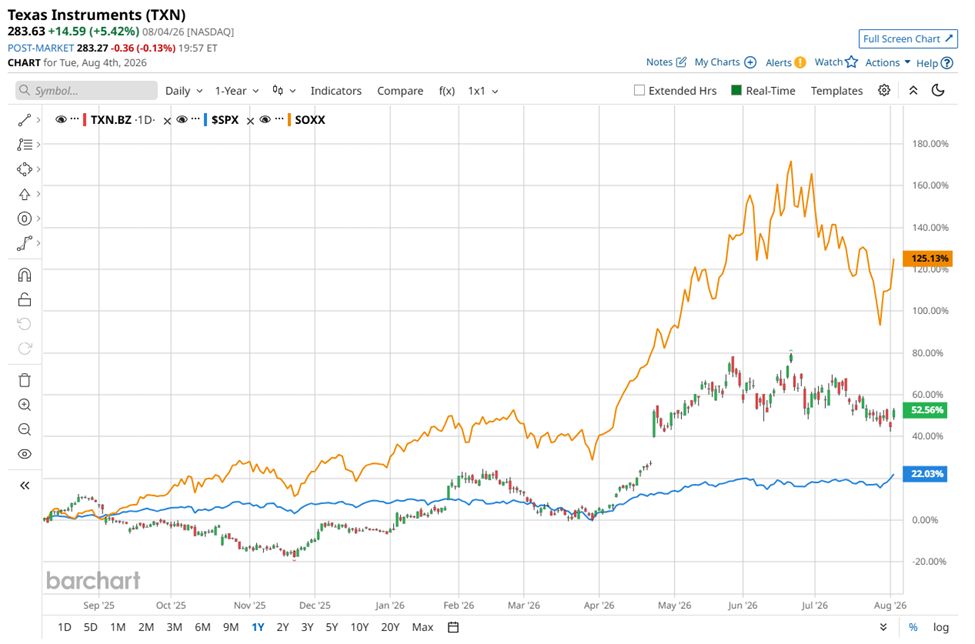Screen dimensions: 975x644
Task: Click the red TXN.BZ color swatch
Action: pos(85,119)
